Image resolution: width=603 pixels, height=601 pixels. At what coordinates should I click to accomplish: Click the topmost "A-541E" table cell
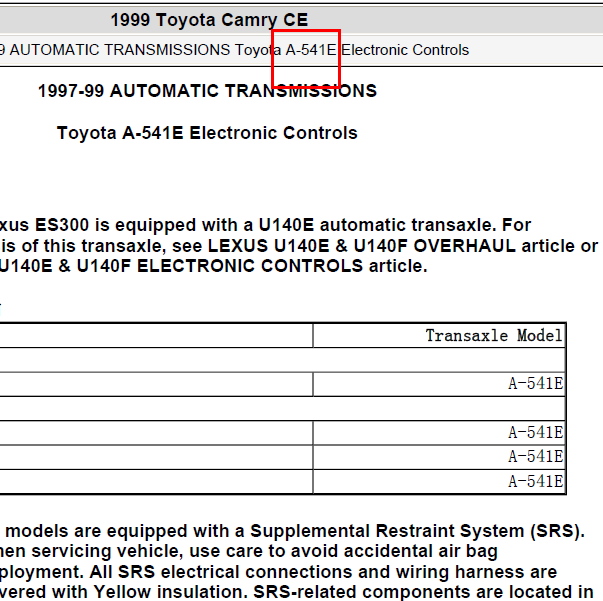[439, 384]
